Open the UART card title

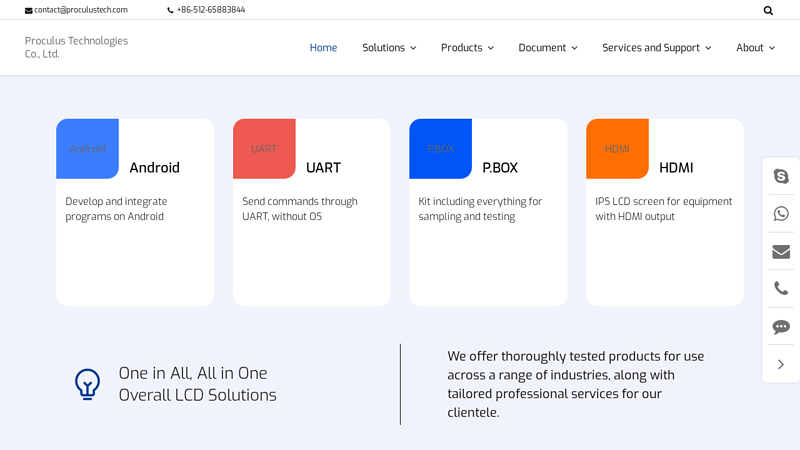(323, 167)
